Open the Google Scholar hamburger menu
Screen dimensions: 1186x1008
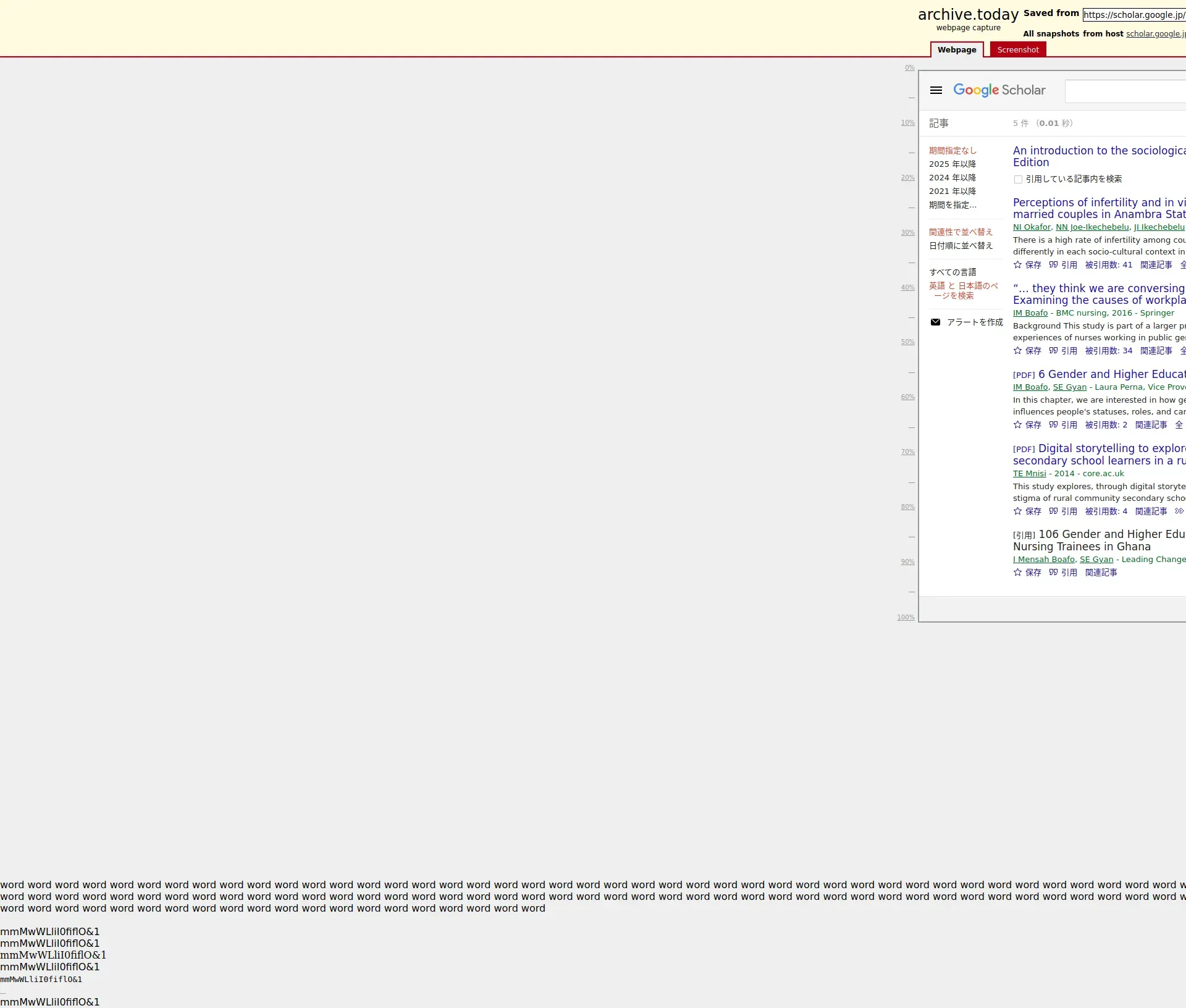(x=936, y=90)
